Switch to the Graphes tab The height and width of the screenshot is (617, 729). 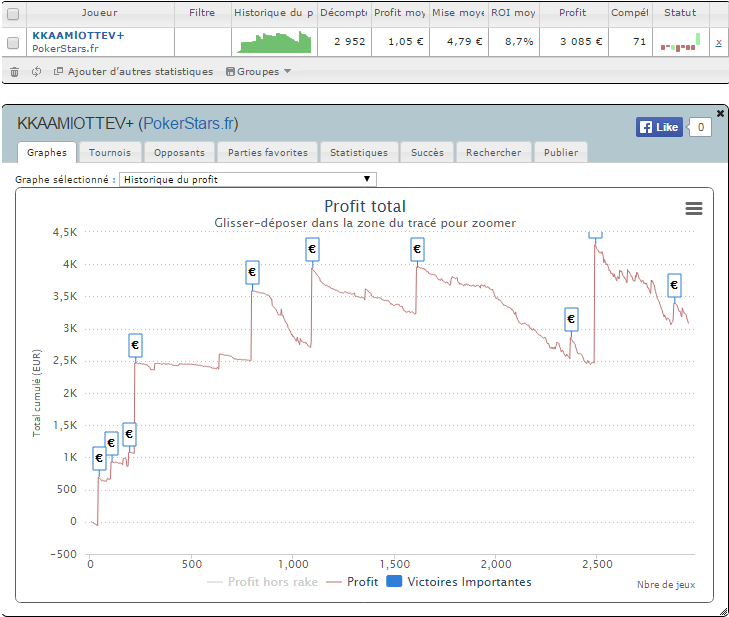pos(47,153)
